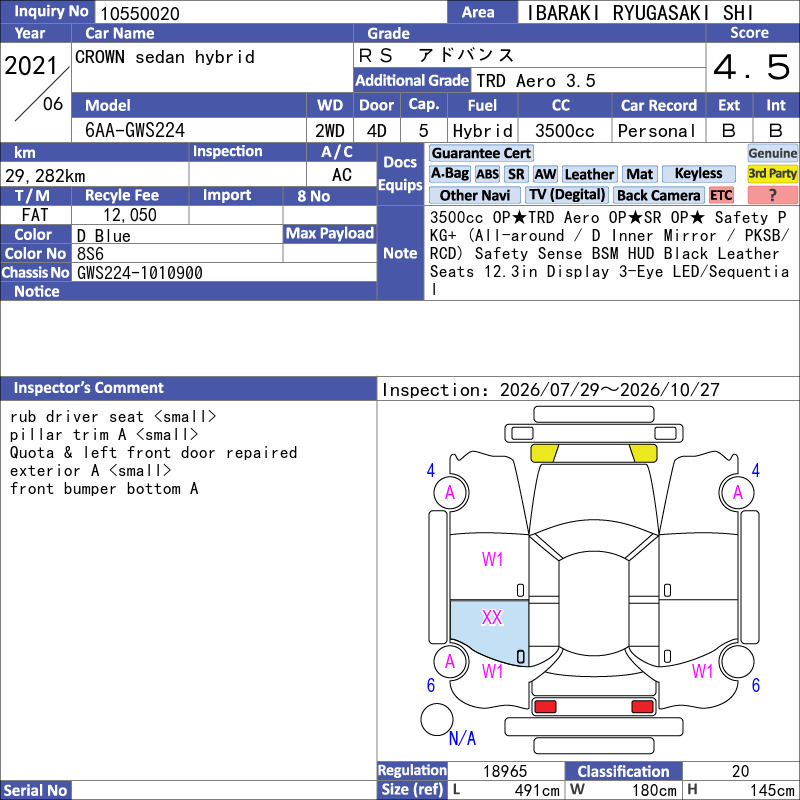The image size is (800, 800).
Task: Click the 'Quota & left front door repaired' line
Action: (153, 453)
